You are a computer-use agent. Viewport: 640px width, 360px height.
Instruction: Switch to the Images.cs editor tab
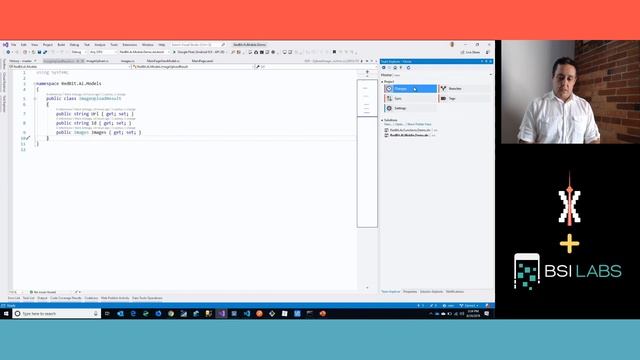[x=127, y=61]
